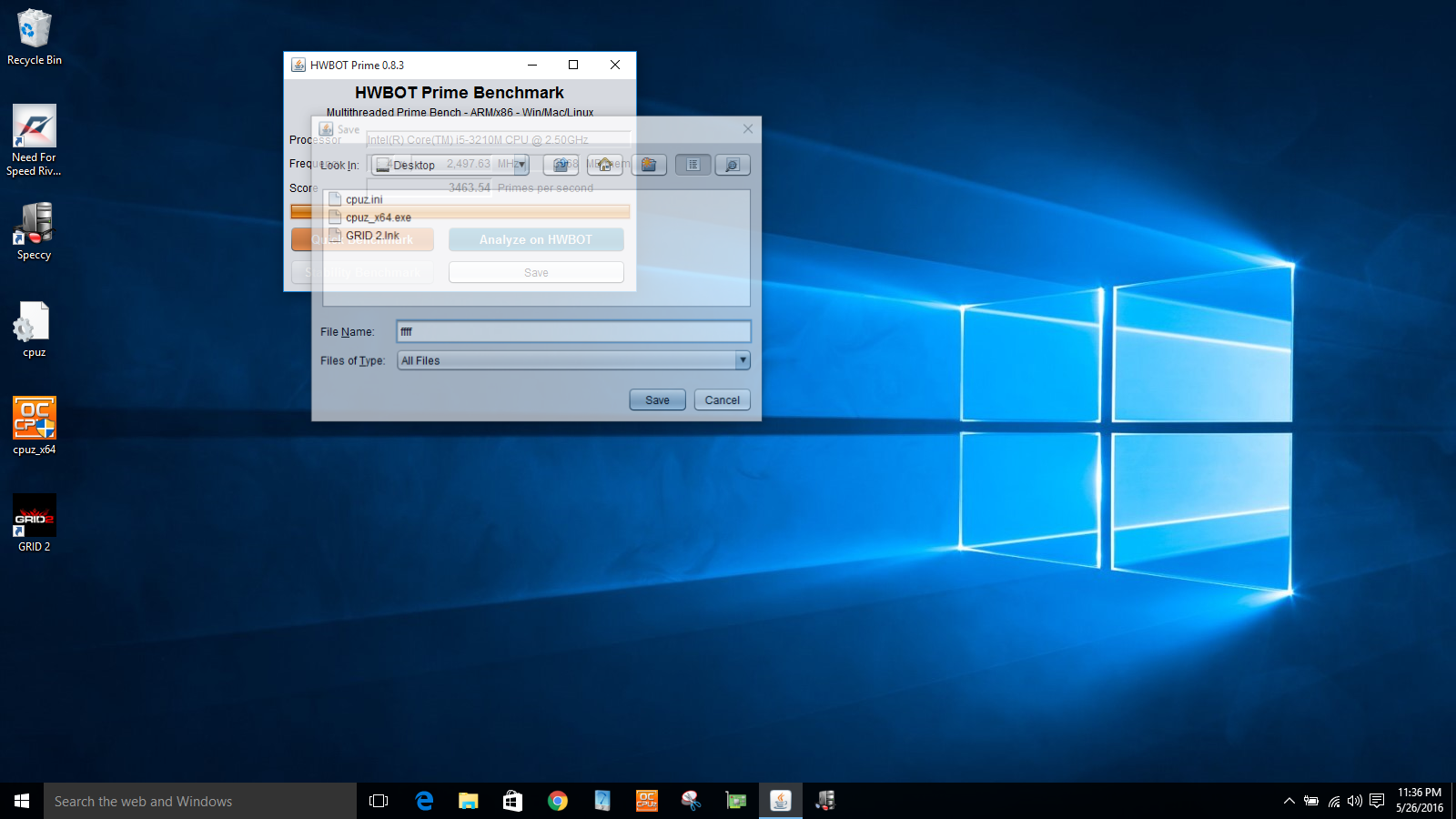Viewport: 1456px width, 819px height.
Task: Open Task View from taskbar
Action: (379, 801)
